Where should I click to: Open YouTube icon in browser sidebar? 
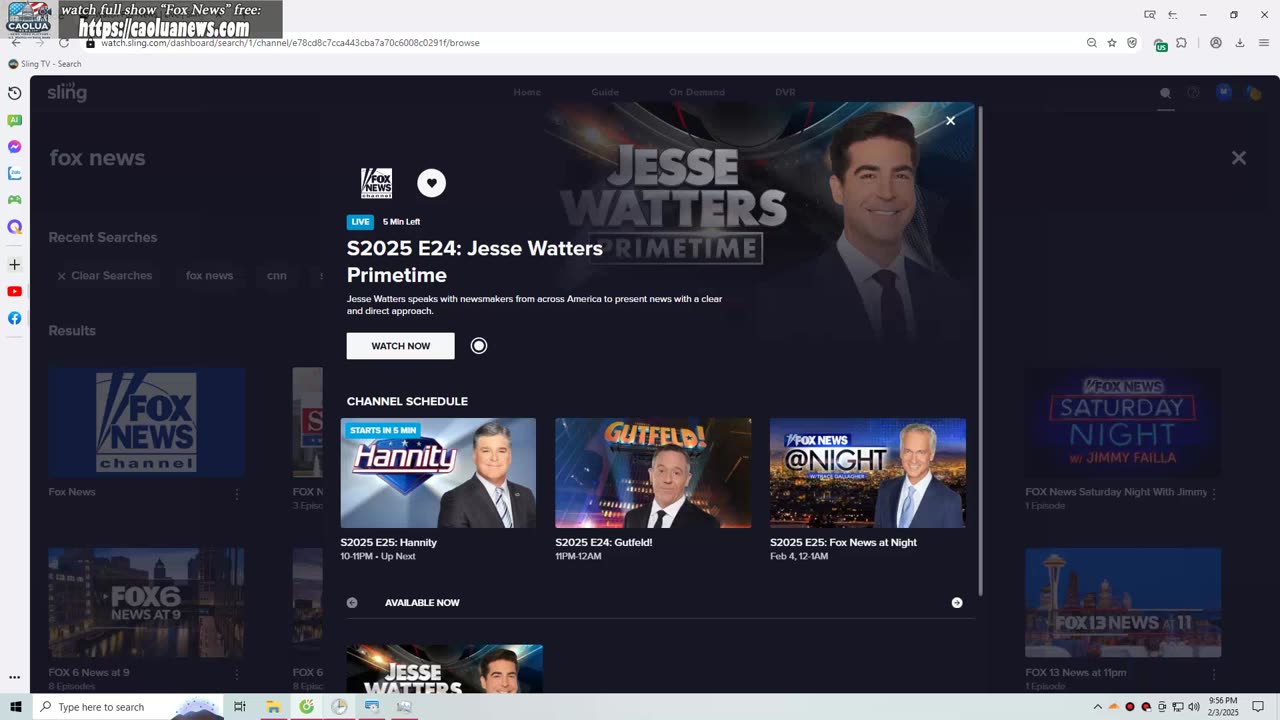coord(14,292)
